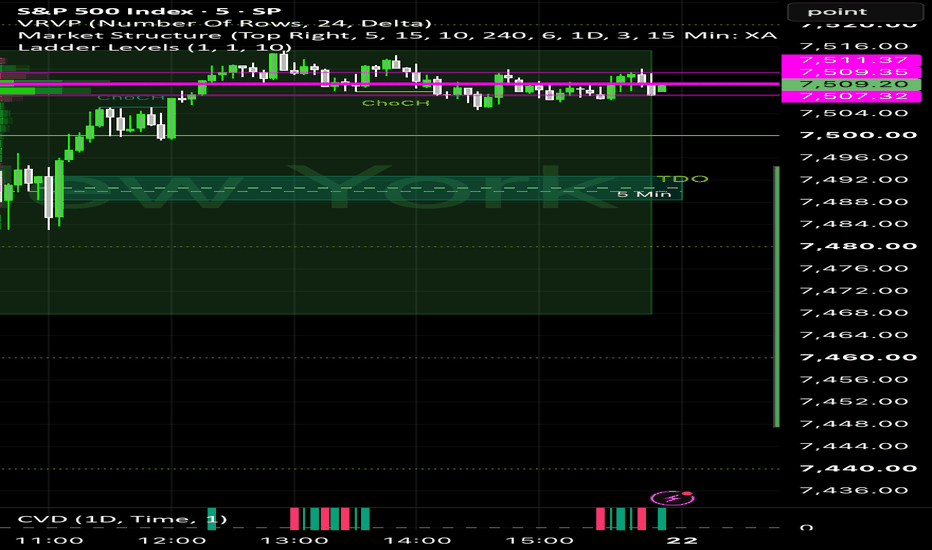Click the 7,488.00 price axis label
This screenshot has width=932, height=550.
[x=854, y=202]
